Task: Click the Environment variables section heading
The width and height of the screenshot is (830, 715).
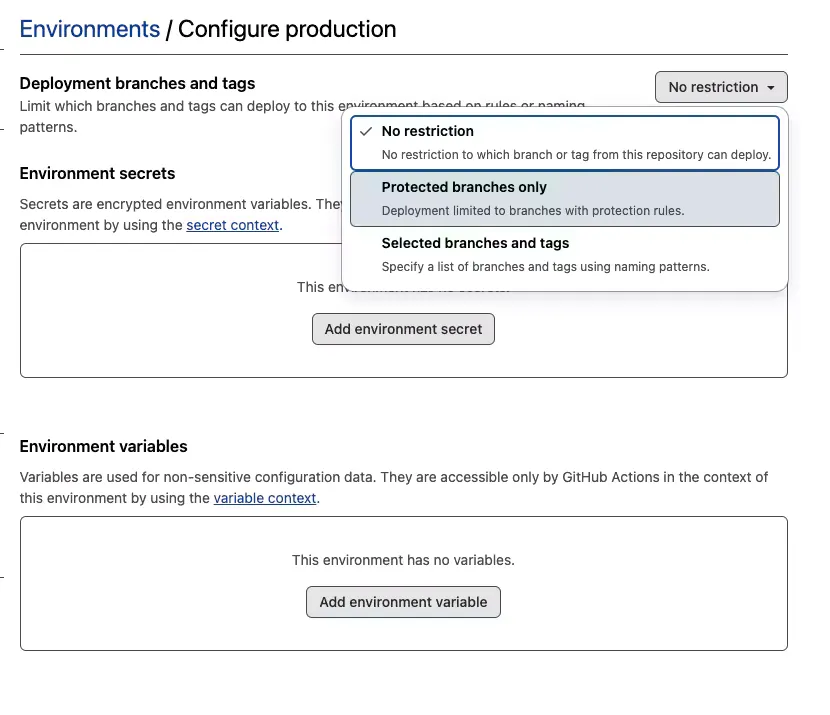Action: pos(104,446)
